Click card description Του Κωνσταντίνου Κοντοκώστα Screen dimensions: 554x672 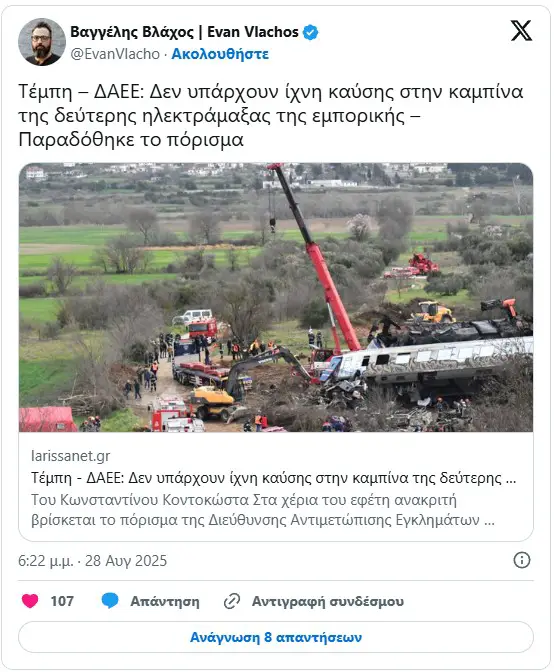[263, 510]
